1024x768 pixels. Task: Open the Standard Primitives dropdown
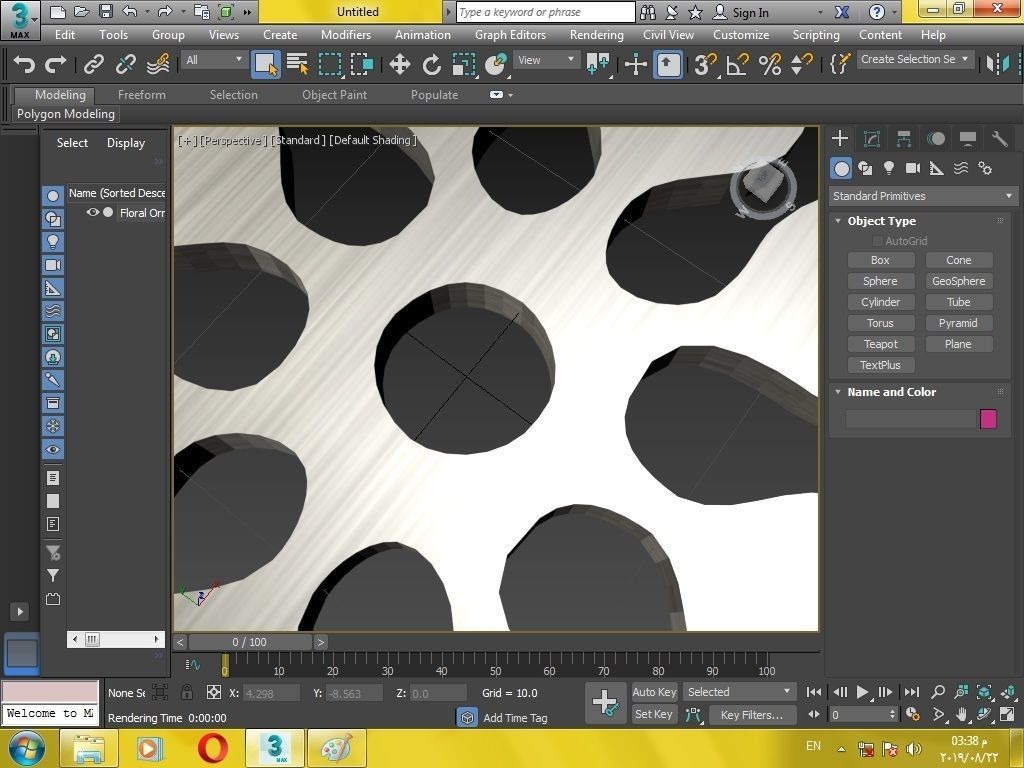pyautogui.click(x=921, y=196)
